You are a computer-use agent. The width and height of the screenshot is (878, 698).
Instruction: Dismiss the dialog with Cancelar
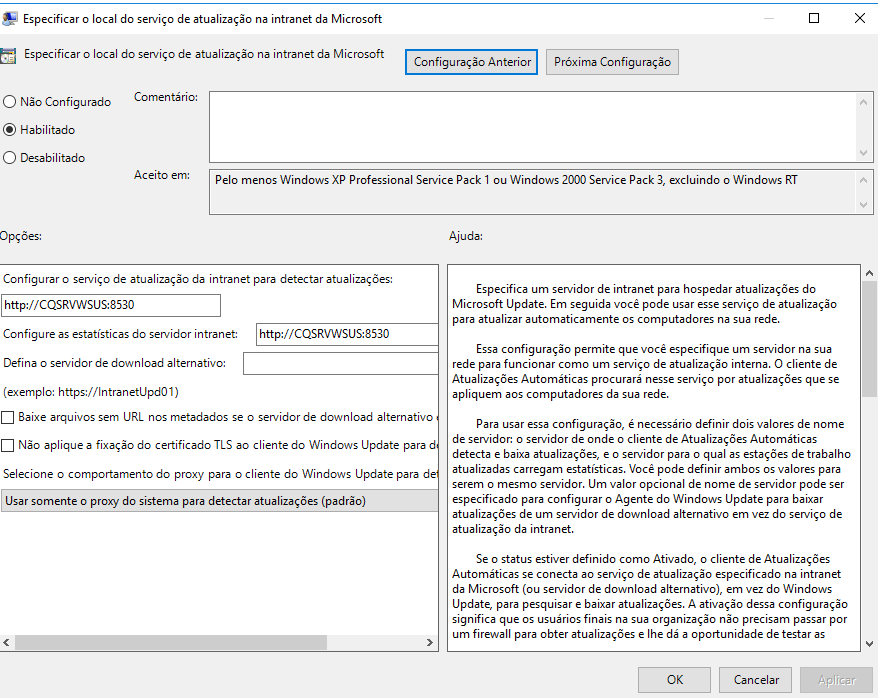755,679
